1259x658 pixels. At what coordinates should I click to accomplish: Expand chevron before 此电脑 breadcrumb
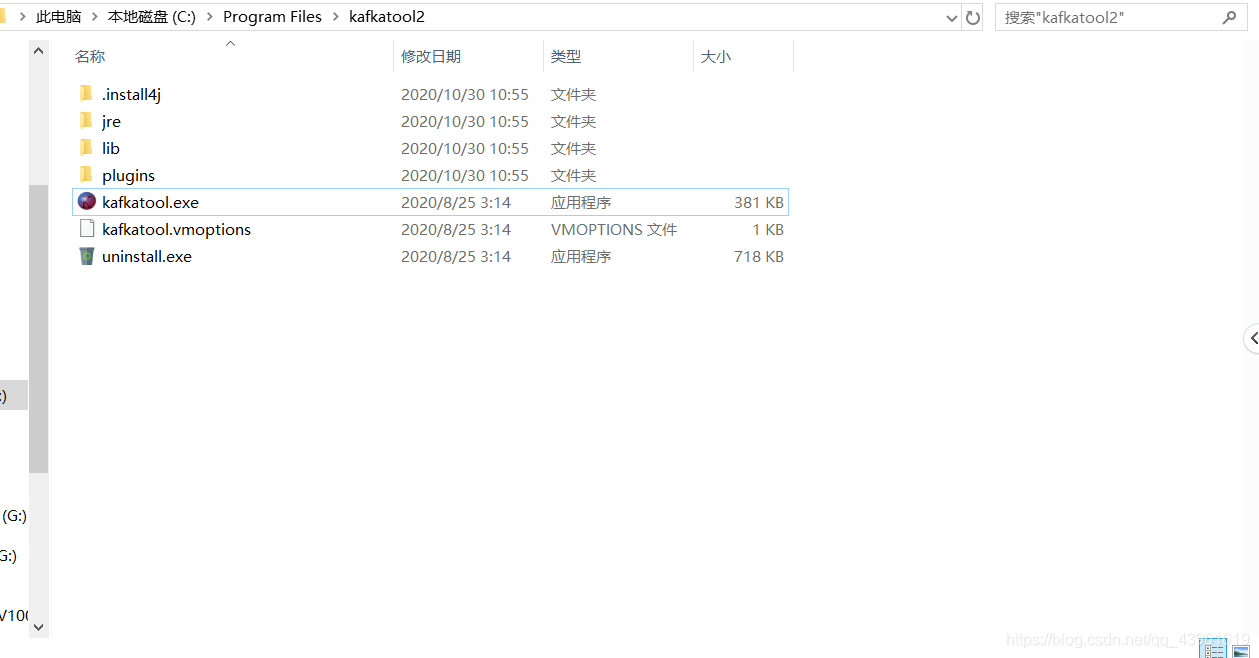[22, 17]
